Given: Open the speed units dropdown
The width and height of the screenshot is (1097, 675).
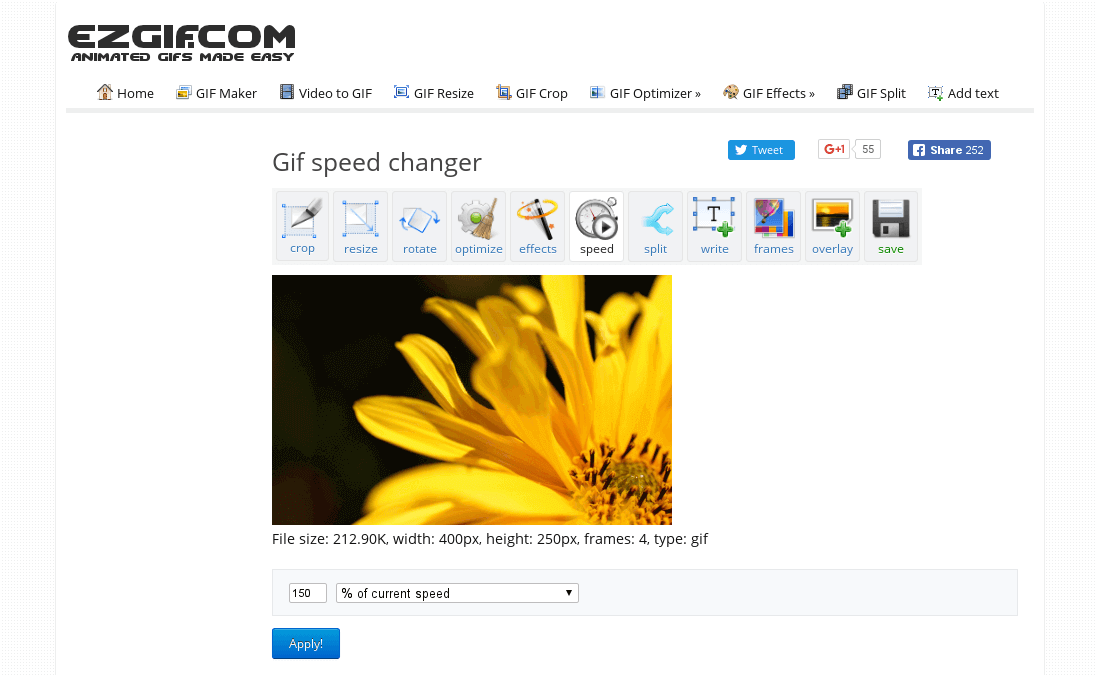Looking at the screenshot, I should (457, 592).
